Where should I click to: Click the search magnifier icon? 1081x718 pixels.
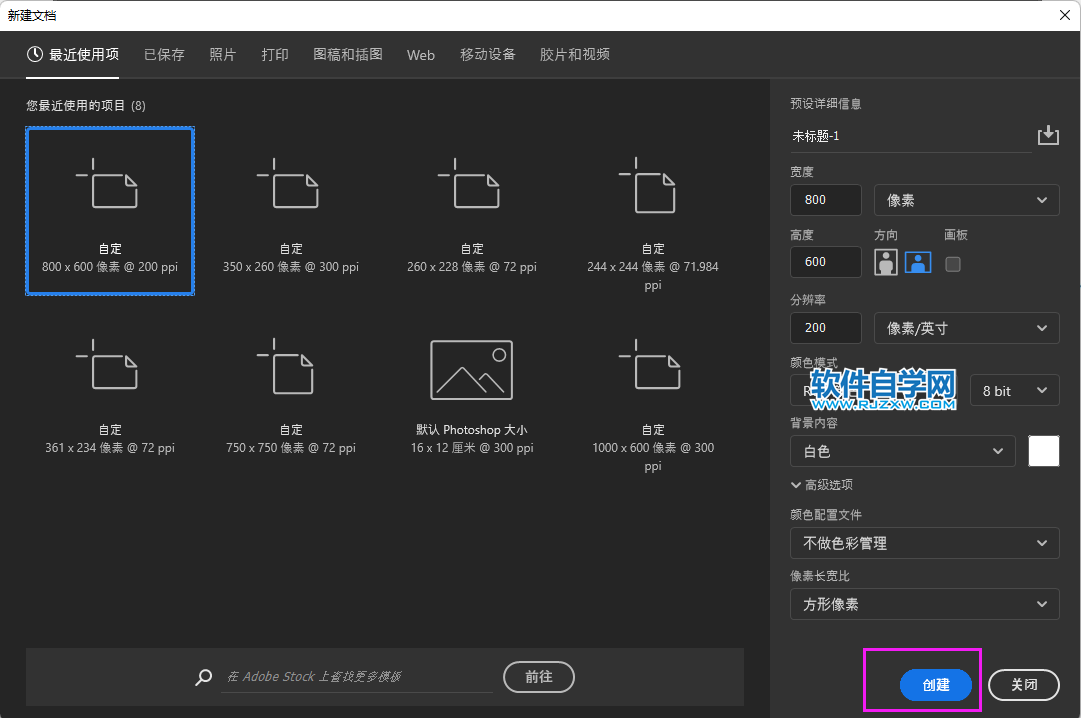click(x=203, y=677)
